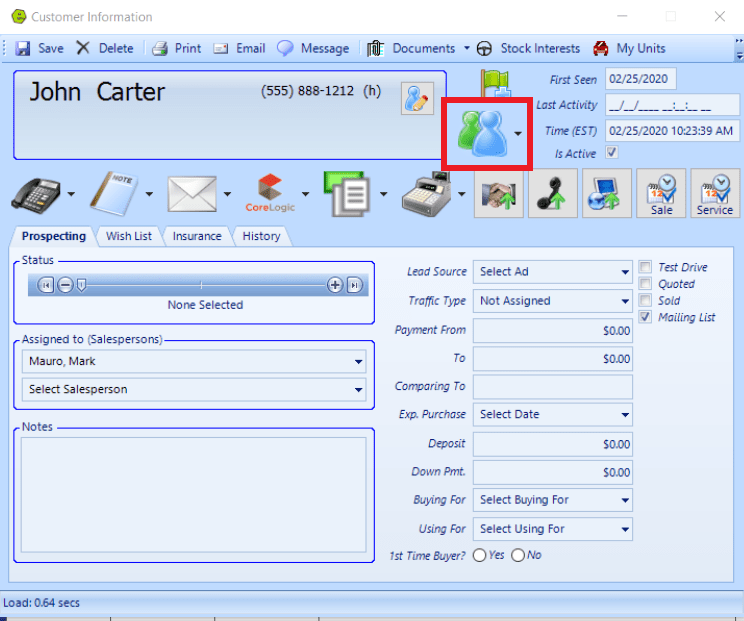
Task: Click the phone receiver with green arrow button
Action: [x=553, y=194]
